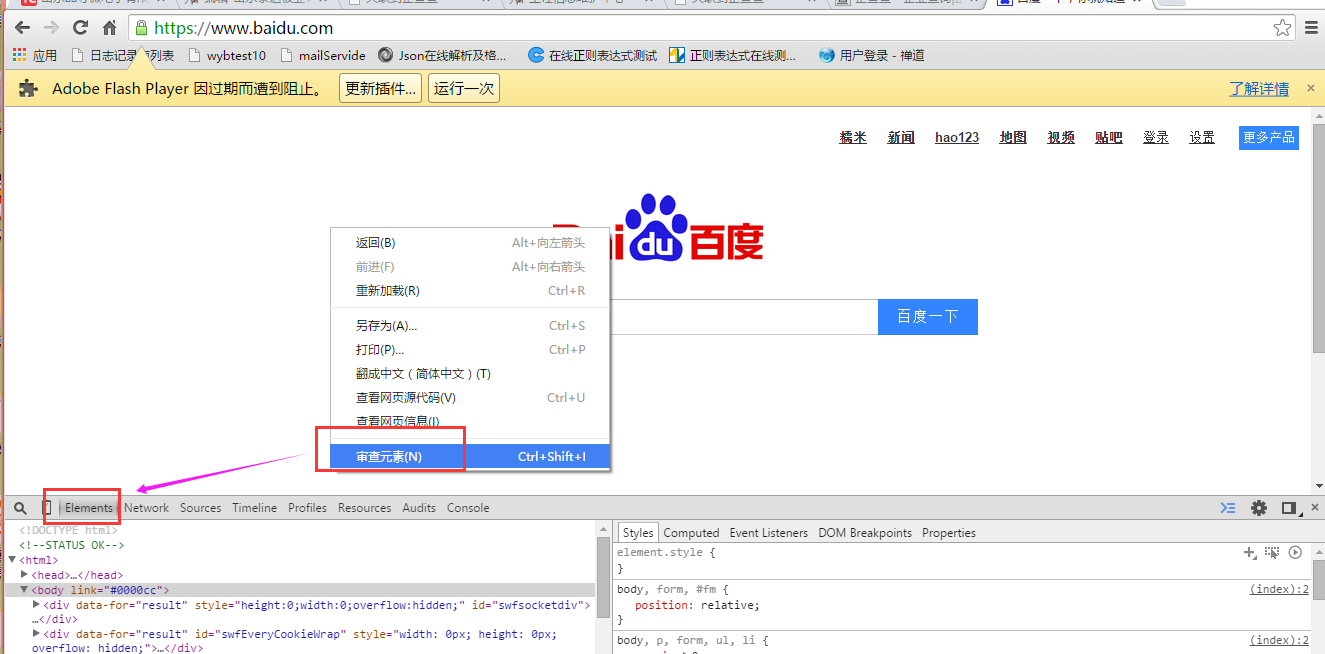Choose 返回(B) in the context menu
This screenshot has height=654, width=1325.
point(470,243)
